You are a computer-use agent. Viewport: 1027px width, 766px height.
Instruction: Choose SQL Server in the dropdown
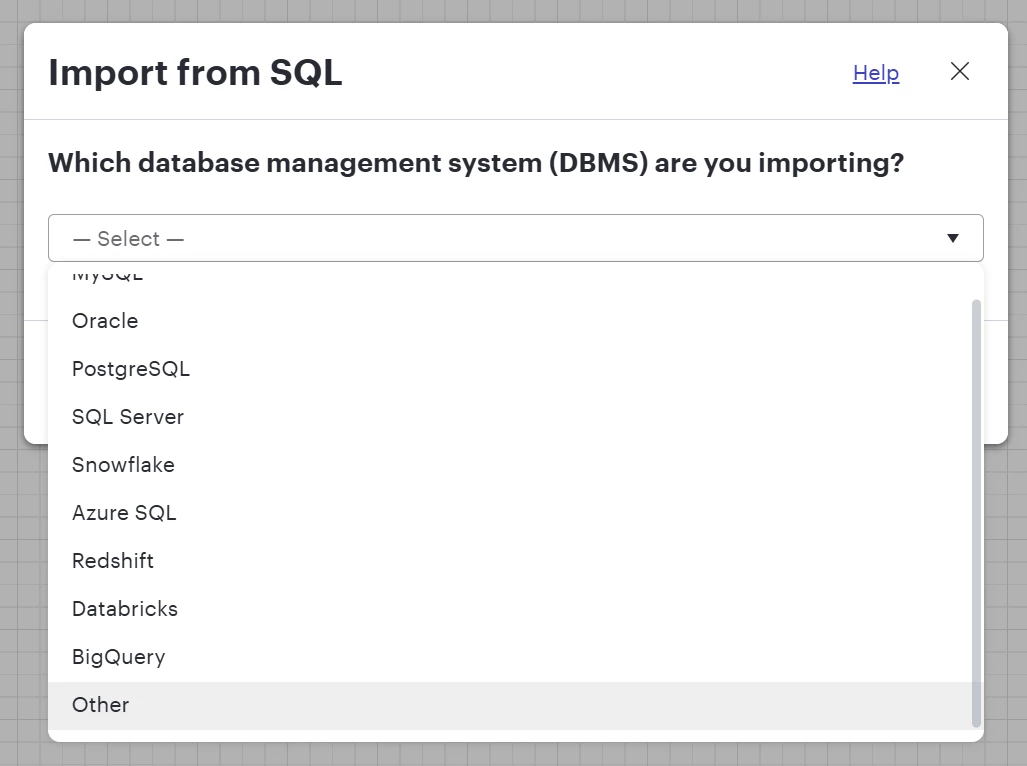click(128, 417)
